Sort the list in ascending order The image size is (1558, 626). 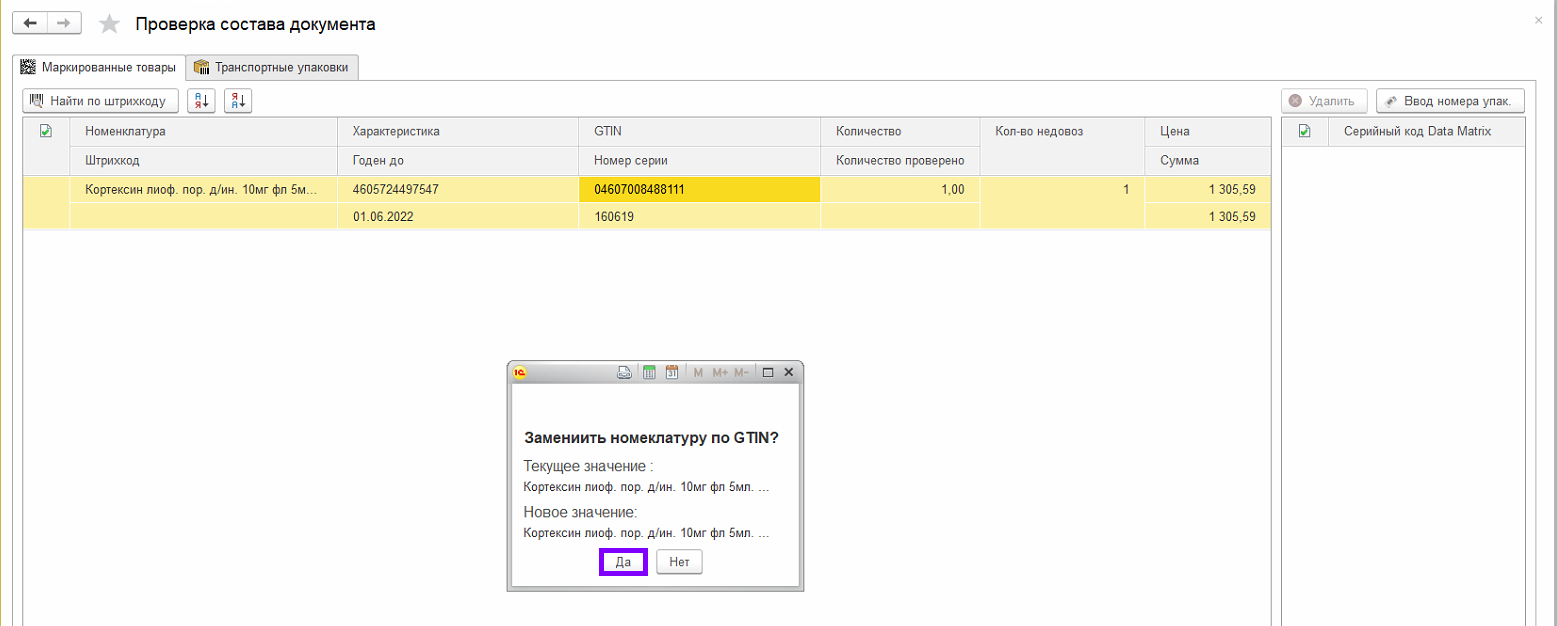(x=201, y=100)
